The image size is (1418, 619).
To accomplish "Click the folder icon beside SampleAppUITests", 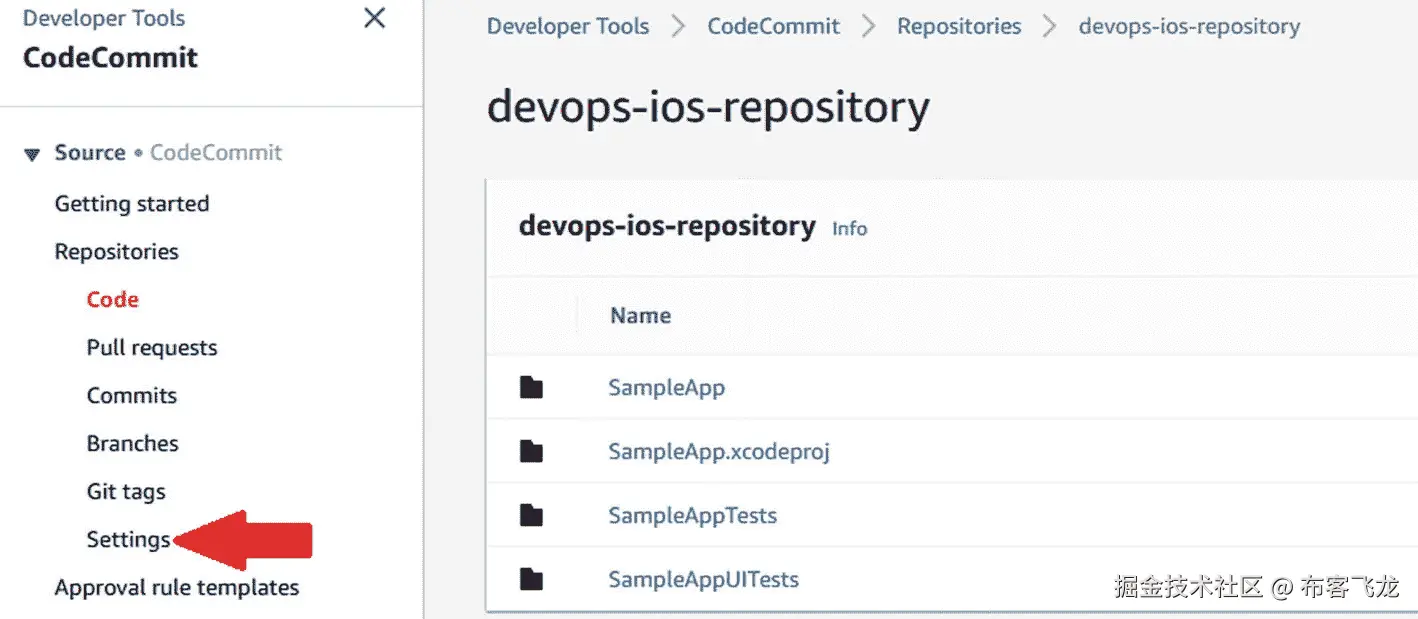I will [531, 579].
